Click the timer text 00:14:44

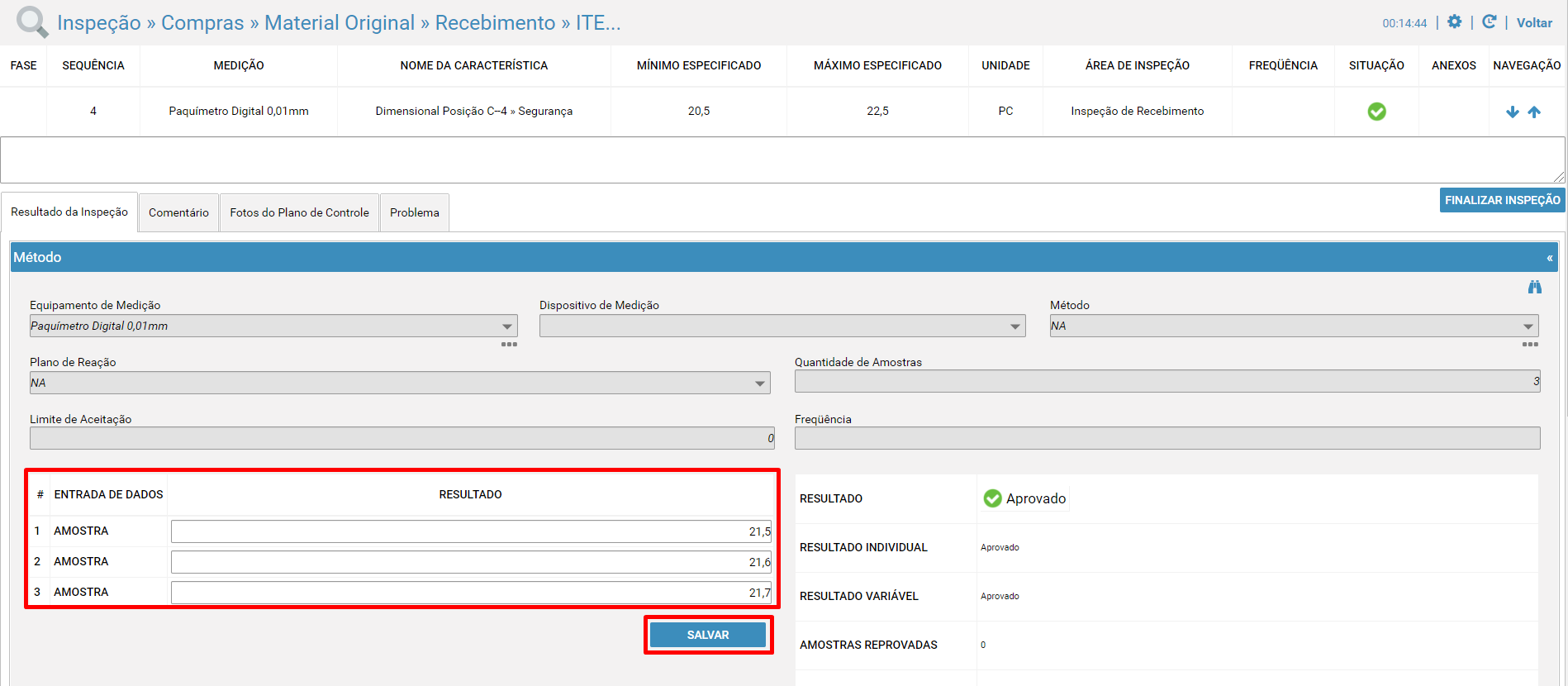tap(1404, 23)
